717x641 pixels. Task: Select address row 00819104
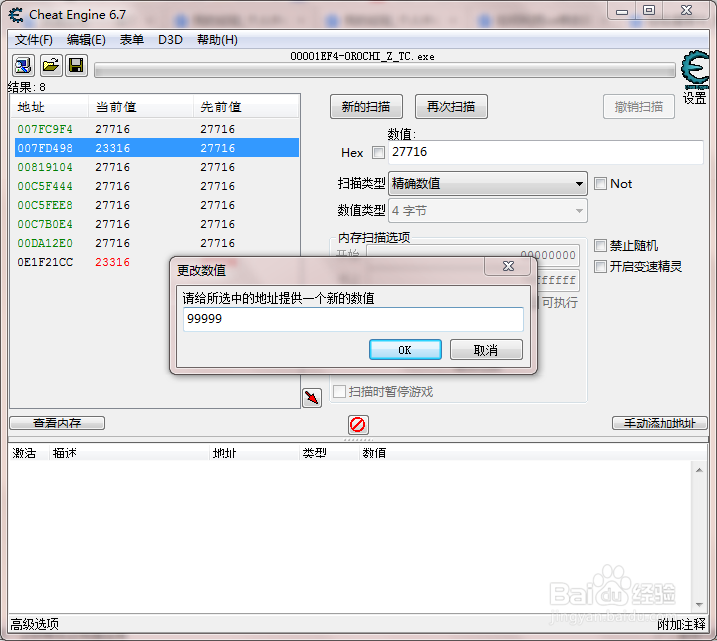click(156, 167)
